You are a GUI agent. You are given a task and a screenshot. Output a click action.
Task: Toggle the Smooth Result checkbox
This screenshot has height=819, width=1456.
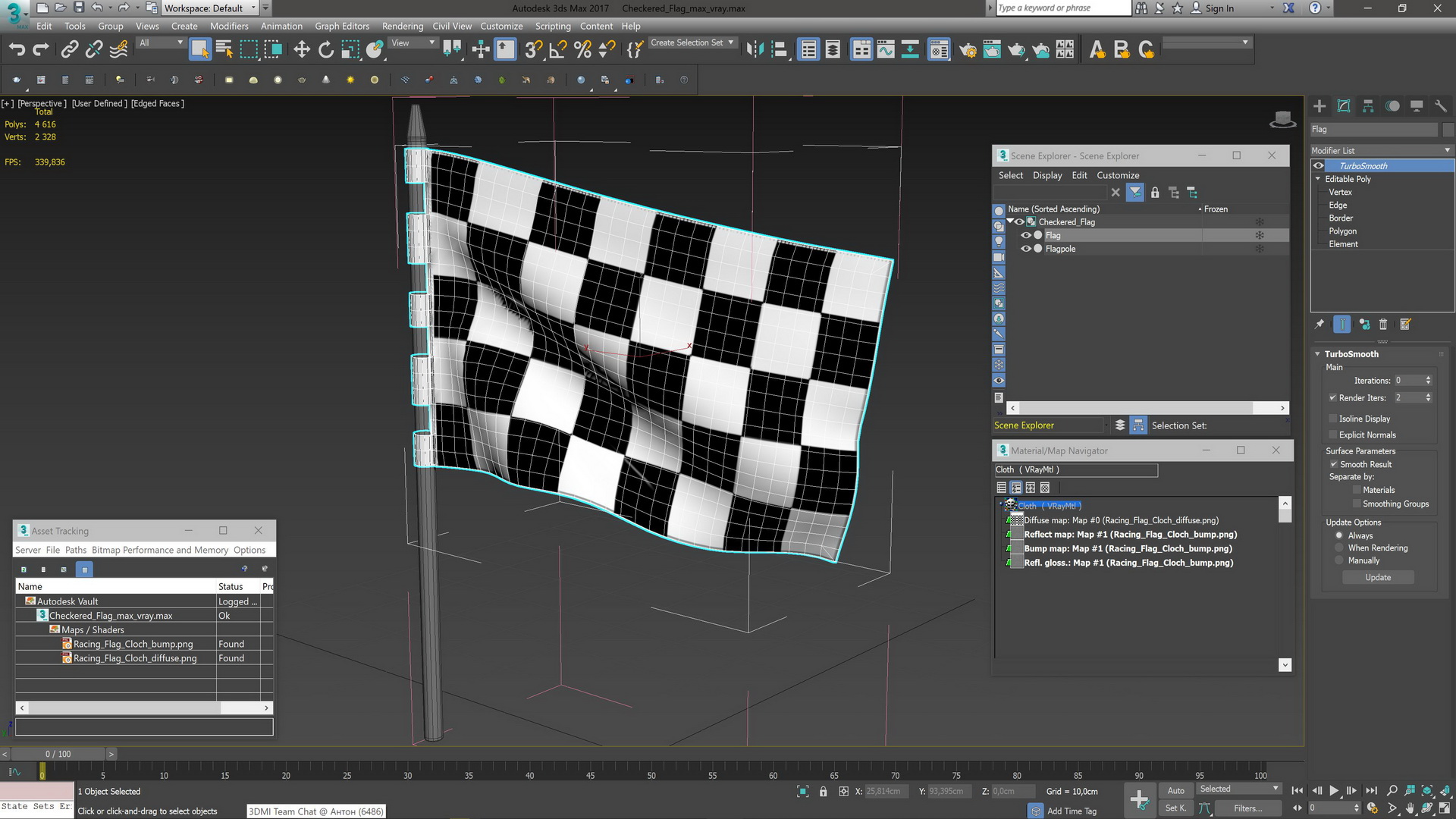(x=1333, y=464)
